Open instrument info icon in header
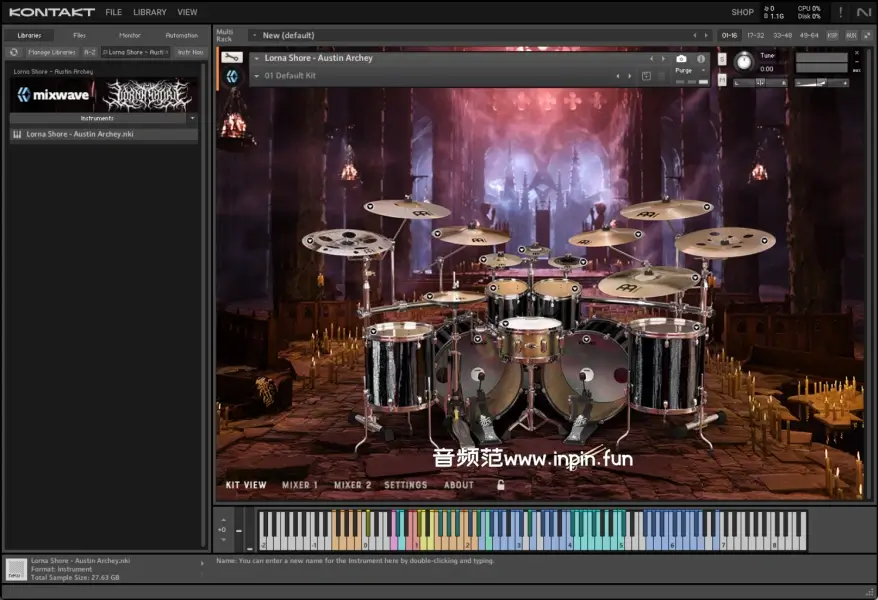878x600 pixels. point(700,59)
